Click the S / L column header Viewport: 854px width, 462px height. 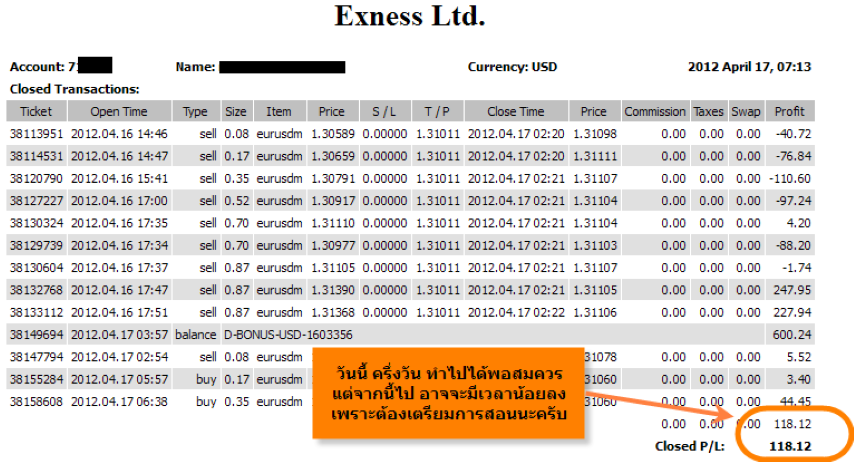pyautogui.click(x=385, y=111)
